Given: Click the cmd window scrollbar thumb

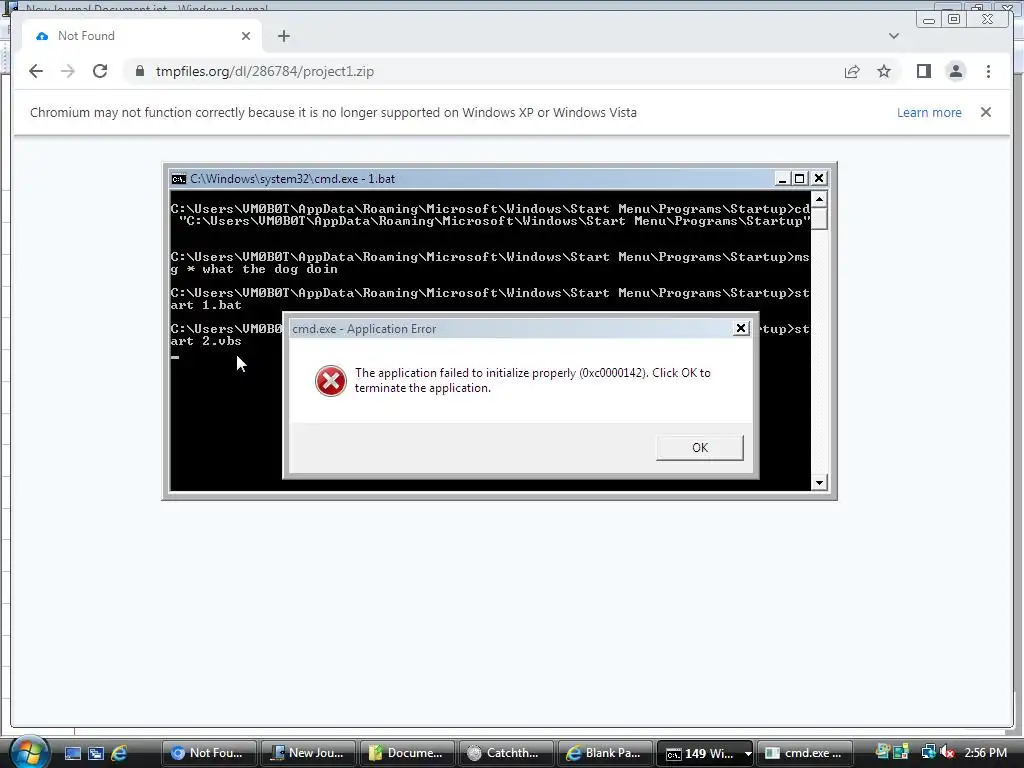Looking at the screenshot, I should 819,218.
